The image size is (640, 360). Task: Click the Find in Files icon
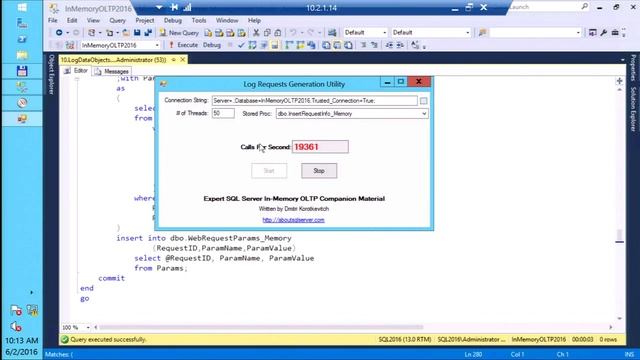point(482,33)
